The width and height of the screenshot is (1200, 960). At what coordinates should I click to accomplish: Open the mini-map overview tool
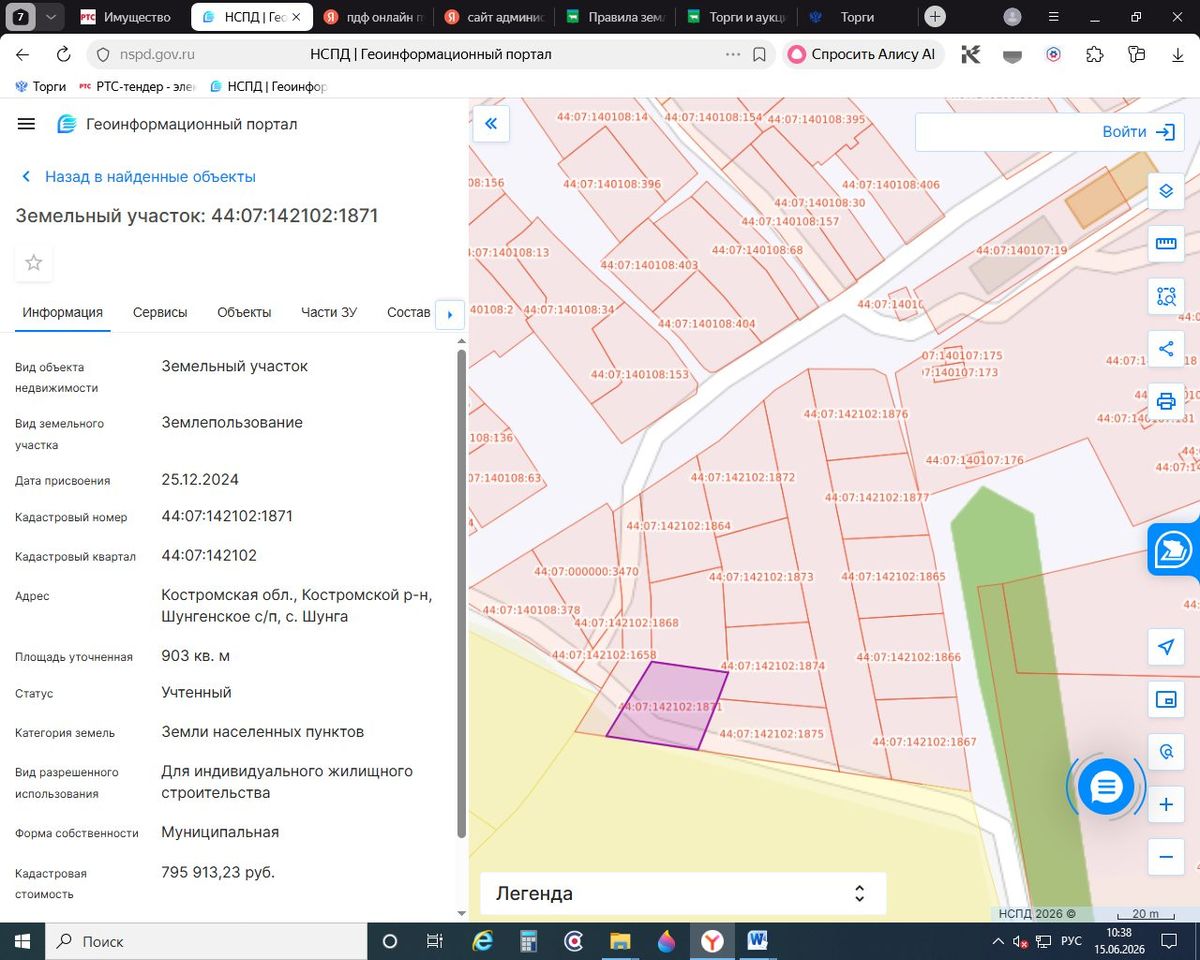[x=1166, y=699]
